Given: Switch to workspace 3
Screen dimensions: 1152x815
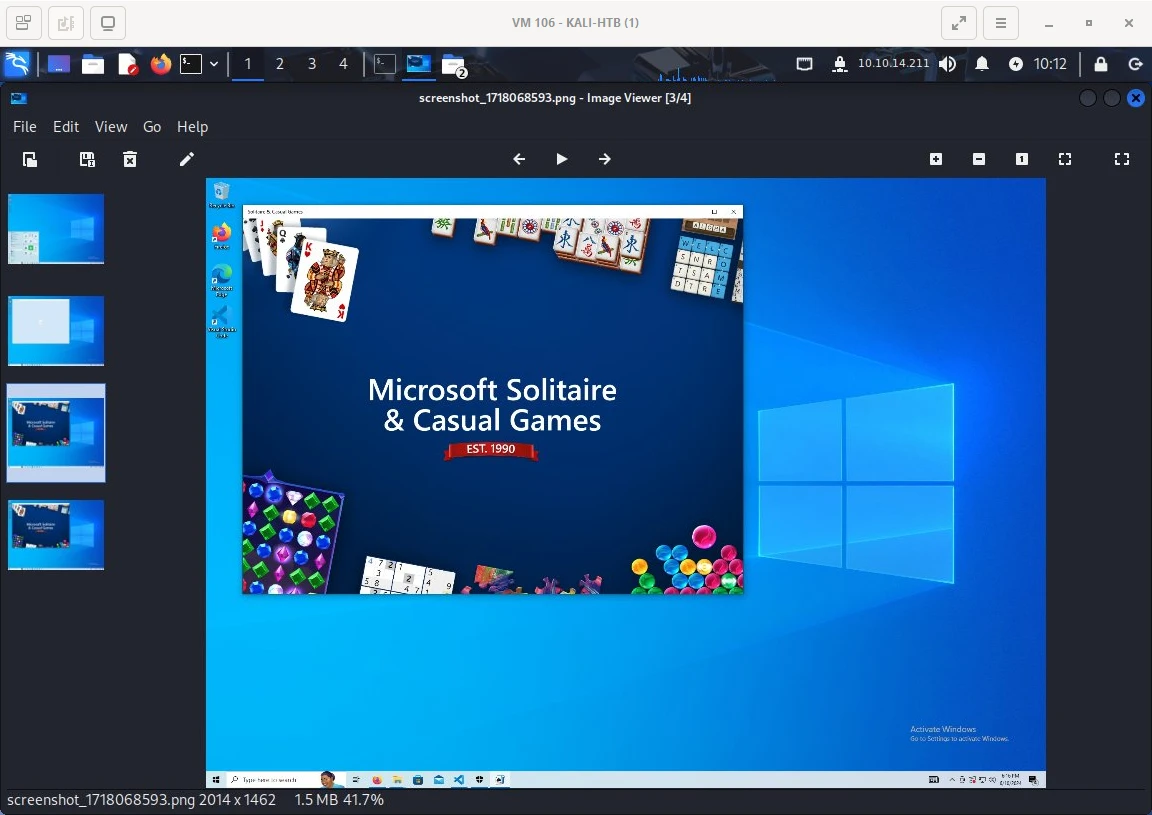Looking at the screenshot, I should click(x=312, y=64).
